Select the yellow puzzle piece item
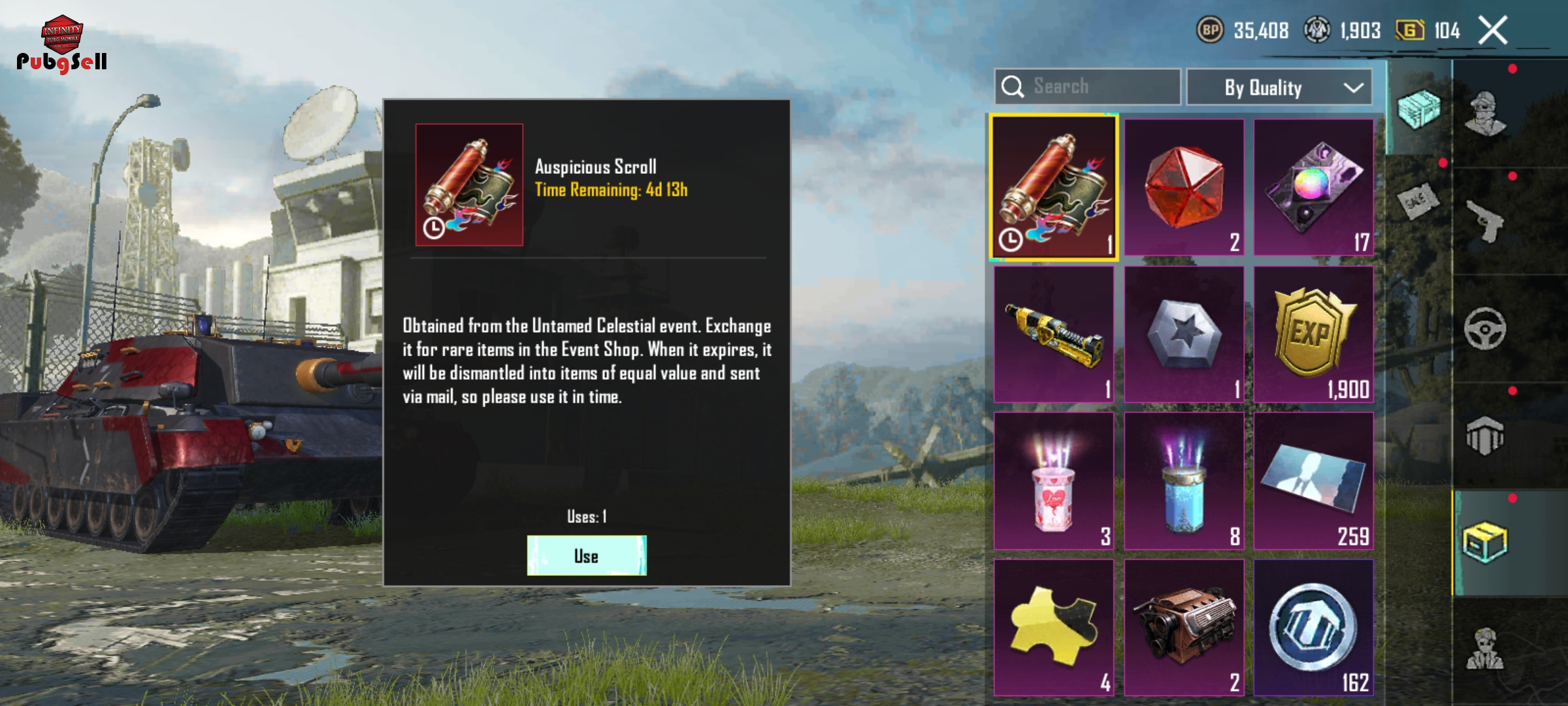Viewport: 1568px width, 706px height. 1053,628
